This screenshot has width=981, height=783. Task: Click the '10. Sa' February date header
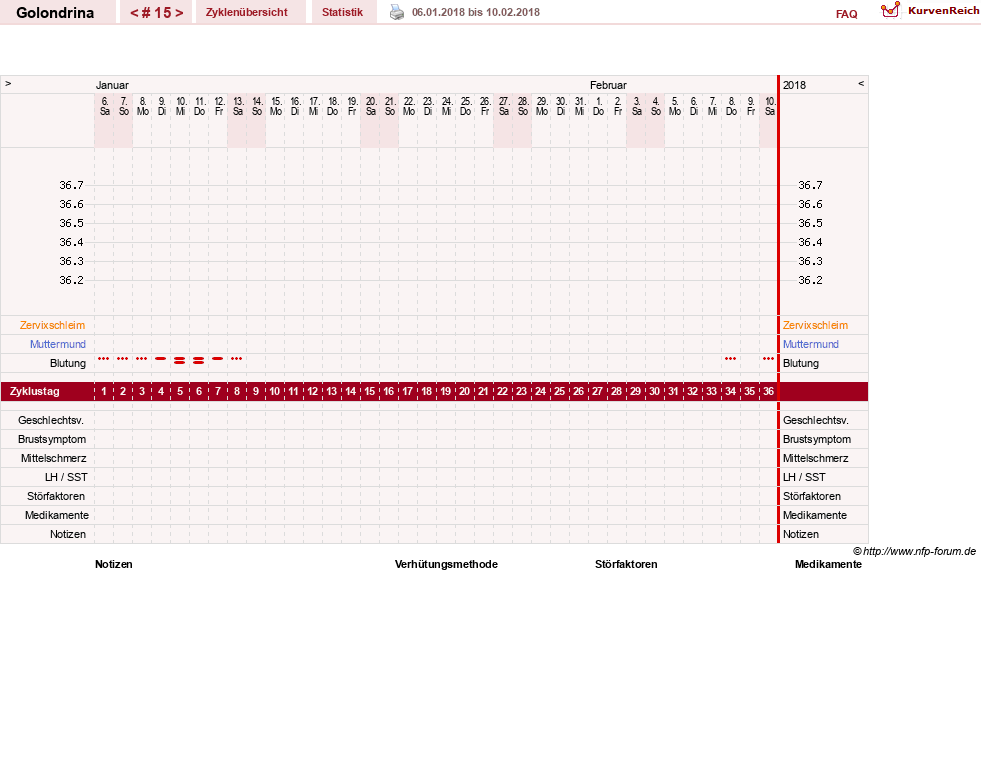[x=770, y=106]
